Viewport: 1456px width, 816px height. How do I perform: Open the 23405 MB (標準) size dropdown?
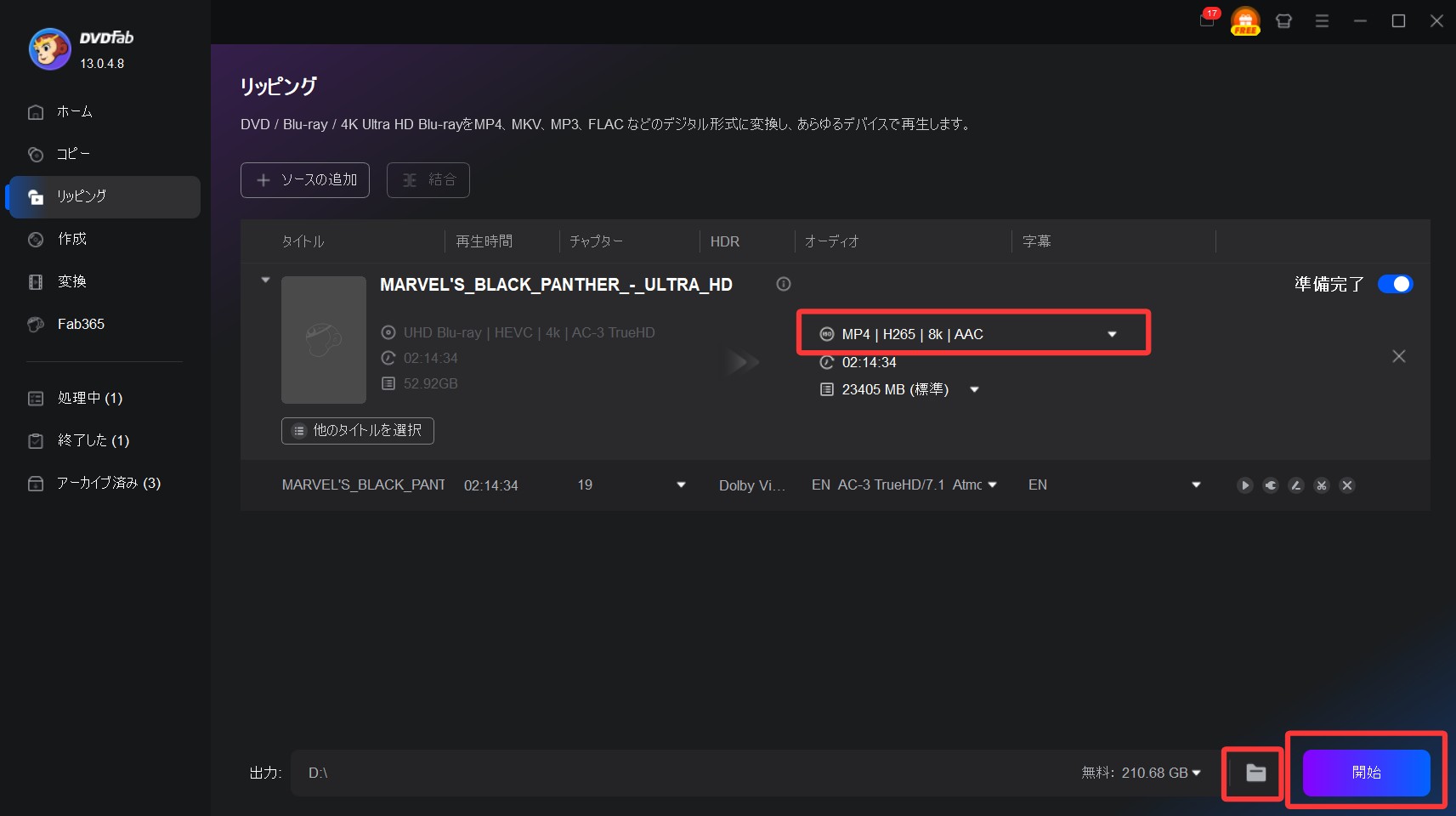click(x=975, y=390)
